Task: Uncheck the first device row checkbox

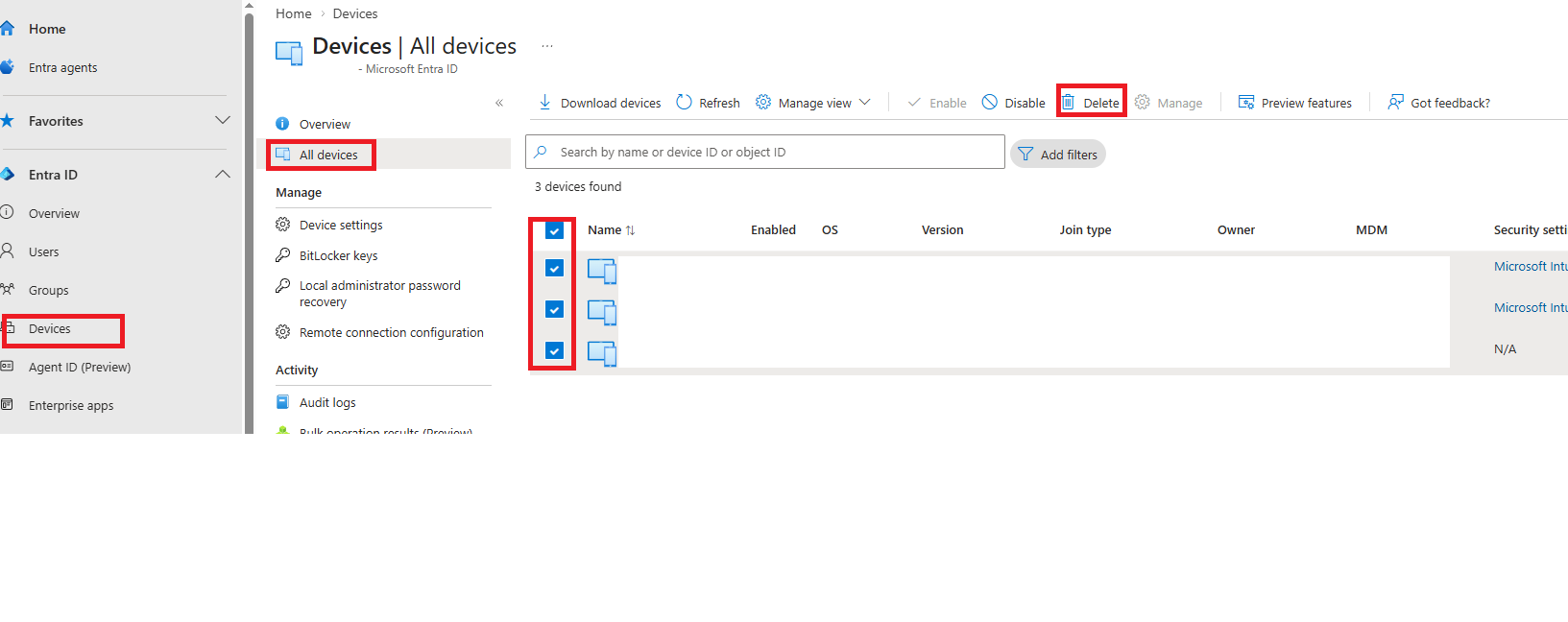Action: point(554,268)
